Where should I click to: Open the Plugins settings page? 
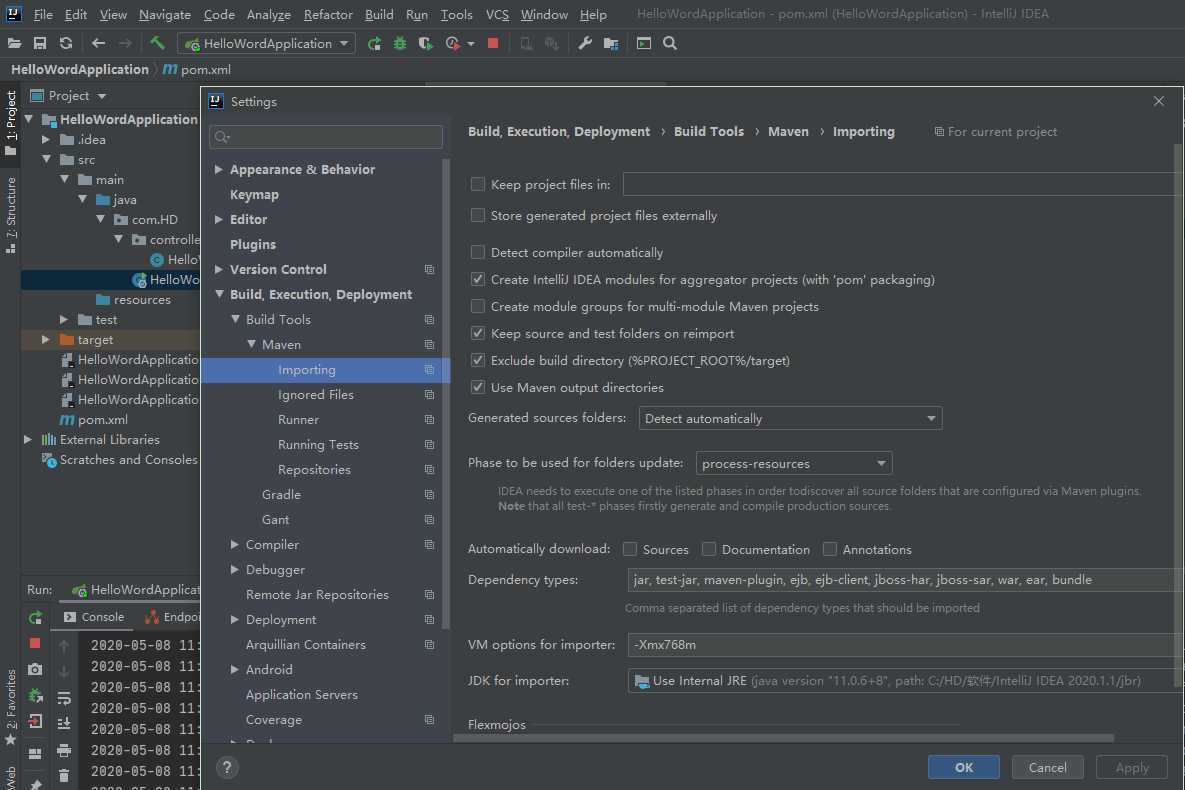pos(252,244)
